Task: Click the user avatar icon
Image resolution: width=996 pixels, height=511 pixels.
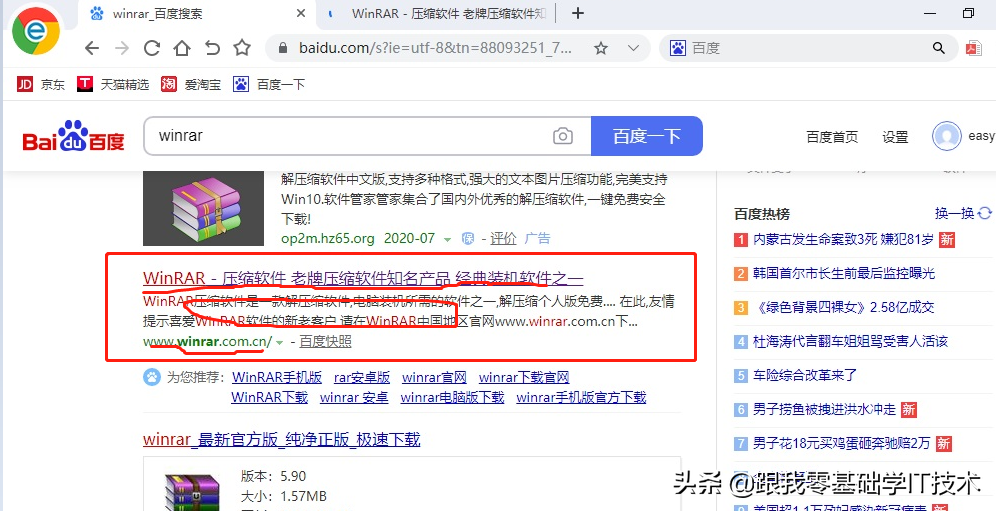Action: 946,136
